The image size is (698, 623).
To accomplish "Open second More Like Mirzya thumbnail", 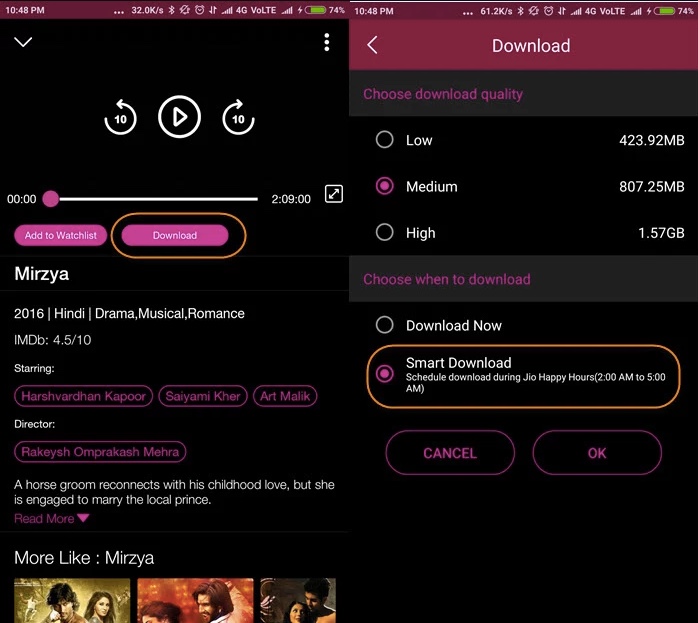I will (x=195, y=600).
